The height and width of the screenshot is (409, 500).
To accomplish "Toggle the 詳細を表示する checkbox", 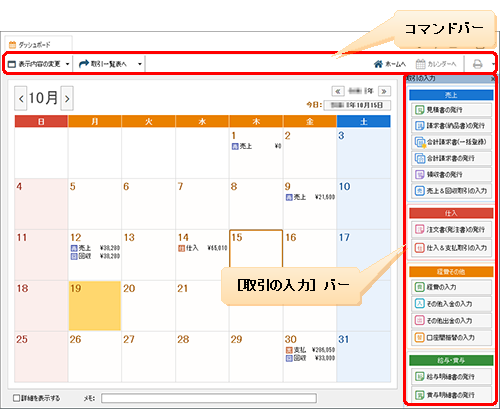I will pos(16,398).
